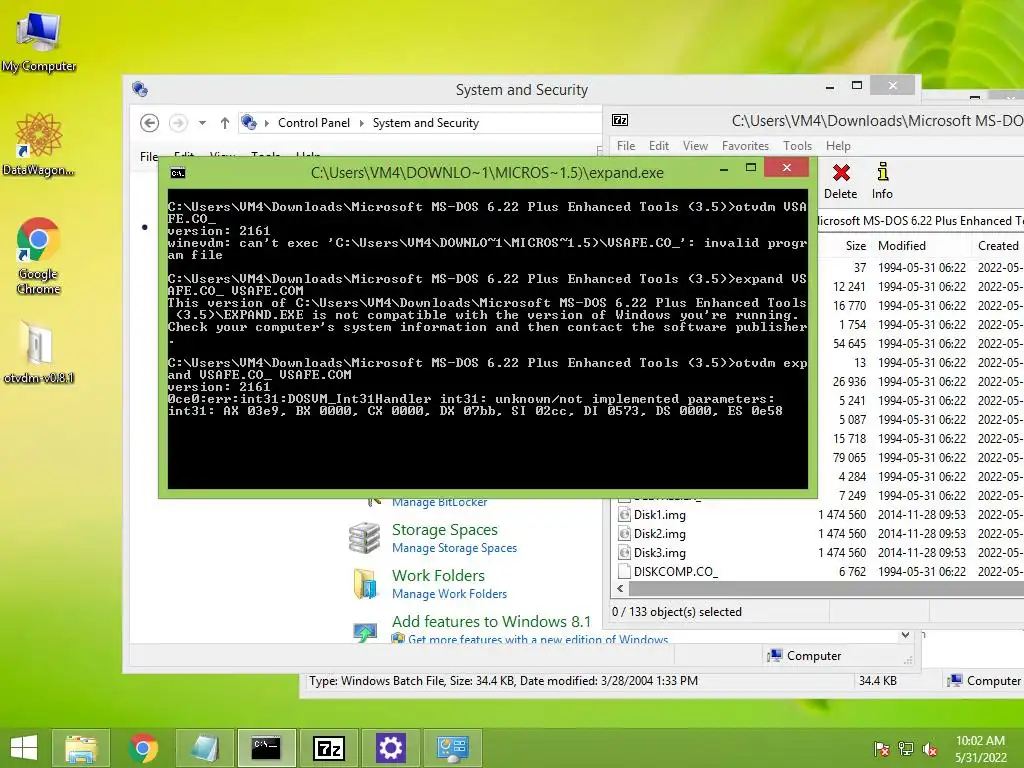Image resolution: width=1024 pixels, height=768 pixels.
Task: Open the Help menu in 7-Zip
Action: click(838, 146)
